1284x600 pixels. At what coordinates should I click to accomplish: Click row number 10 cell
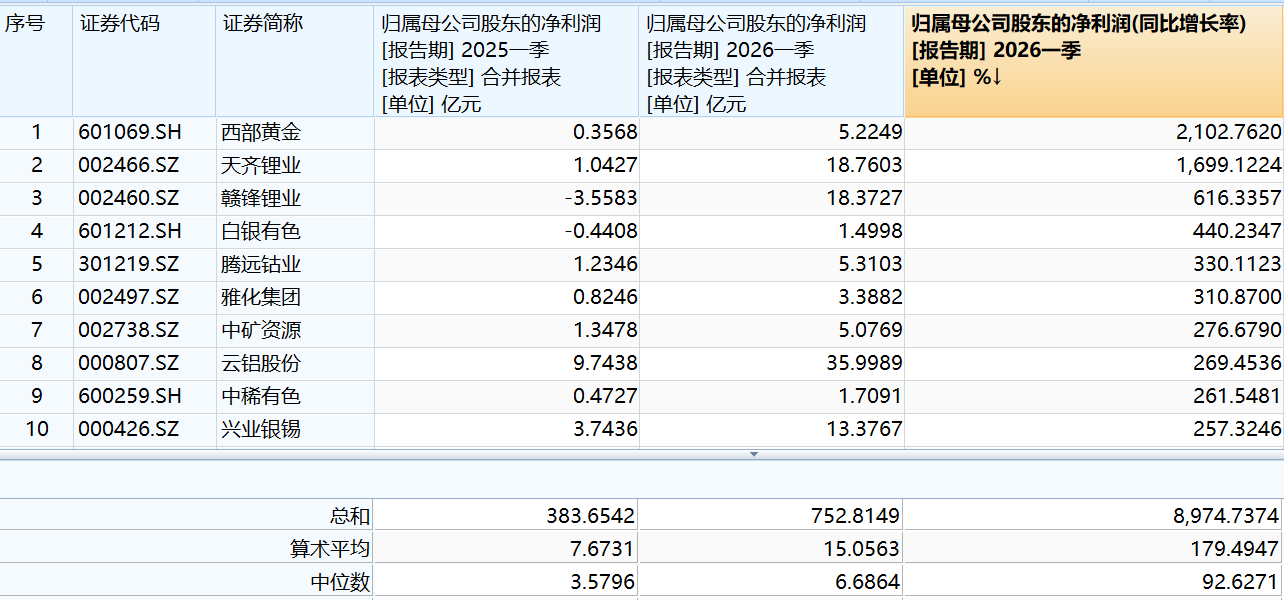[x=37, y=430]
